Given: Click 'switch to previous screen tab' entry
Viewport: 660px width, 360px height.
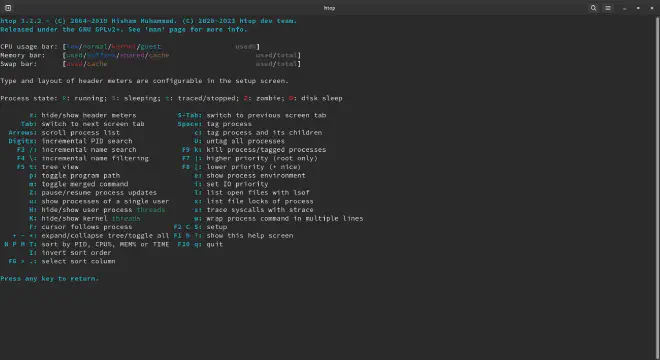Looking at the screenshot, I should [x=266, y=115].
